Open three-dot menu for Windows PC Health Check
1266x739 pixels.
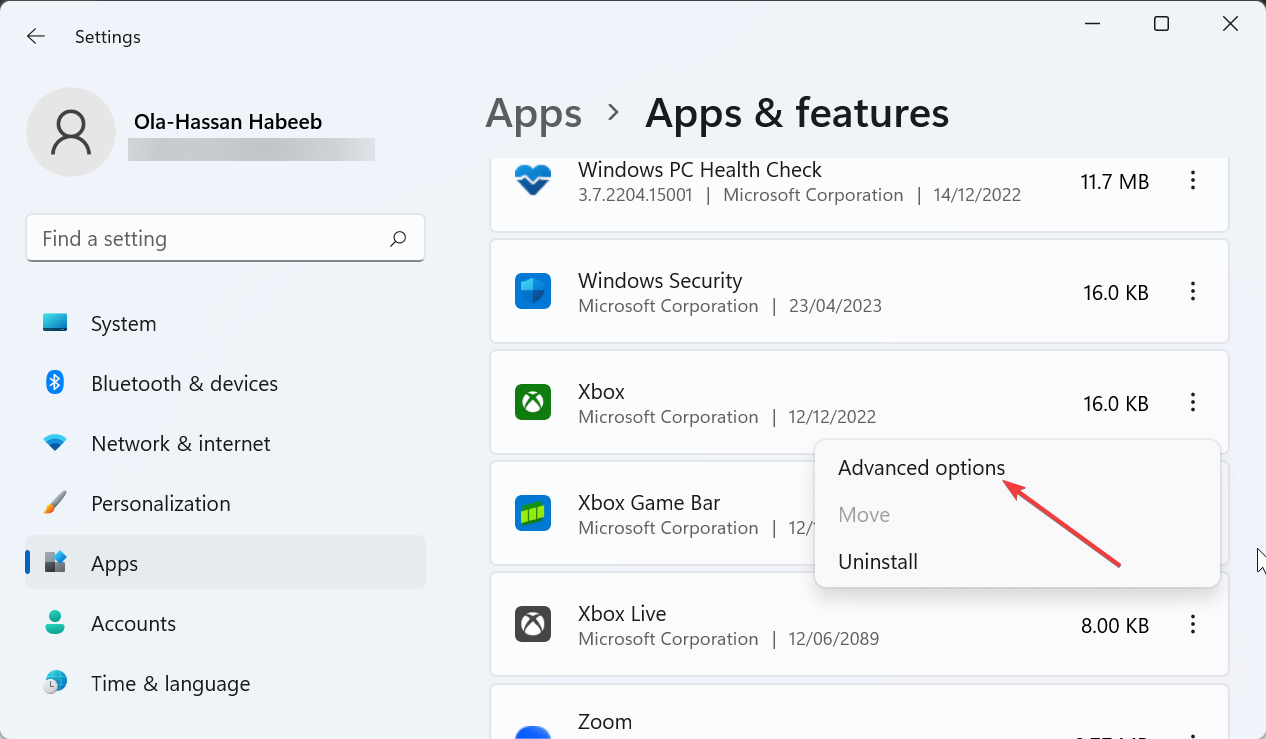[x=1192, y=181]
